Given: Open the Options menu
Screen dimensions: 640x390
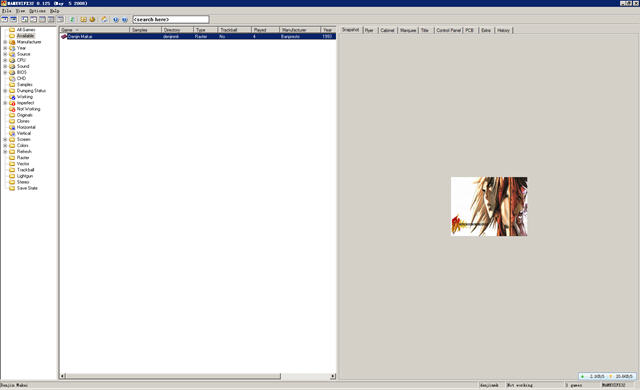Looking at the screenshot, I should click(x=37, y=11).
